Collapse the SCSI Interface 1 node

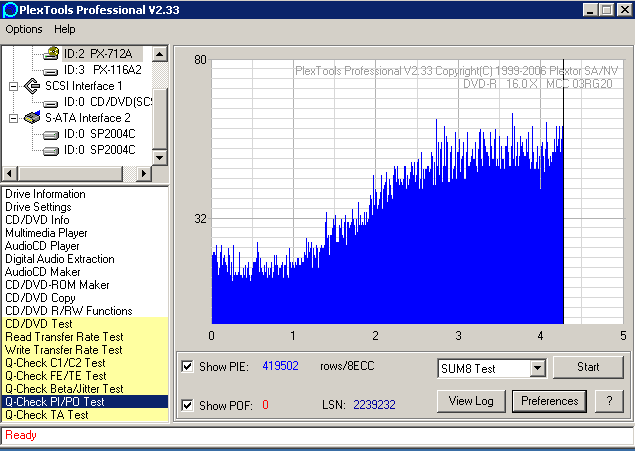point(13,86)
